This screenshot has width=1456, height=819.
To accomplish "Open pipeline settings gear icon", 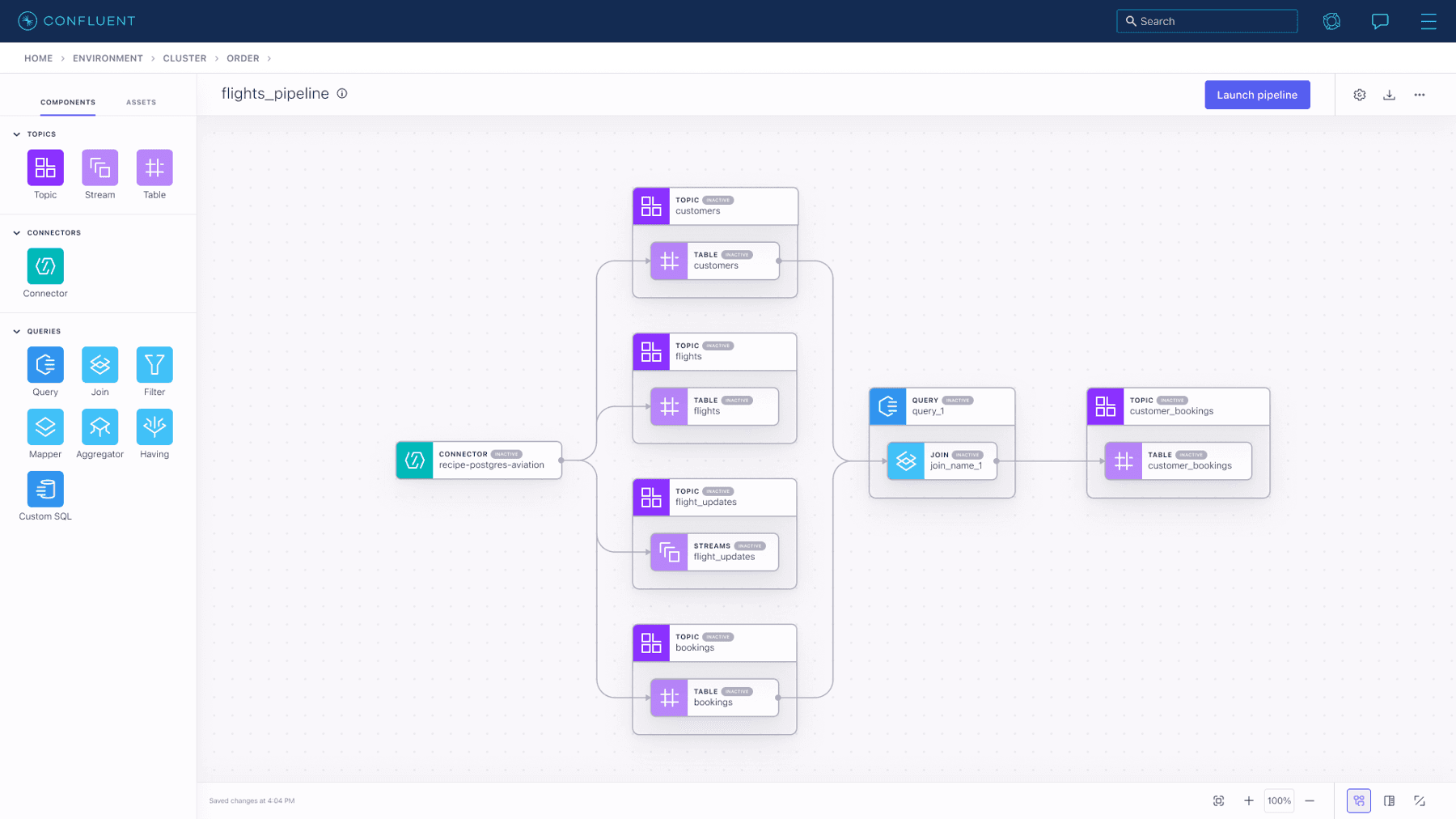I will [x=1360, y=95].
